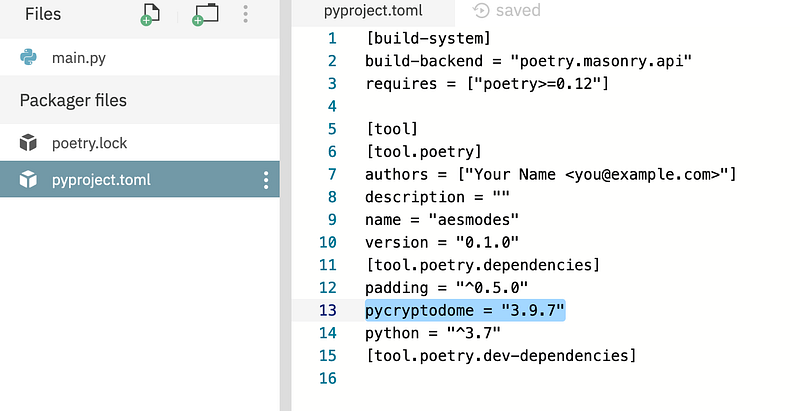Click line number 16 in gutter
Screen dimensions: 800x411
click(x=328, y=378)
